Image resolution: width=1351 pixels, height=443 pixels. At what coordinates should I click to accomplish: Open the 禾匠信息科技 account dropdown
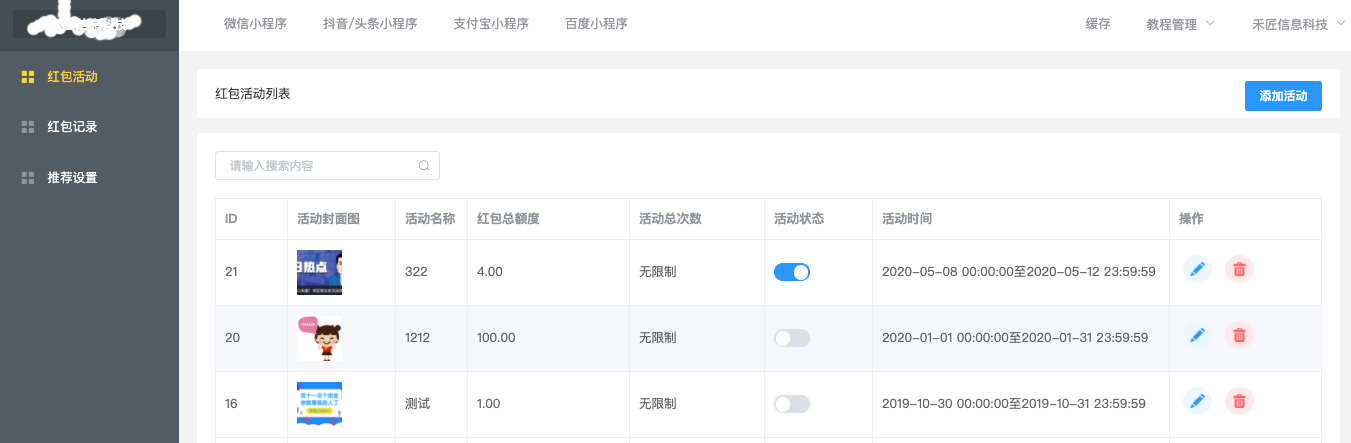coord(1297,25)
